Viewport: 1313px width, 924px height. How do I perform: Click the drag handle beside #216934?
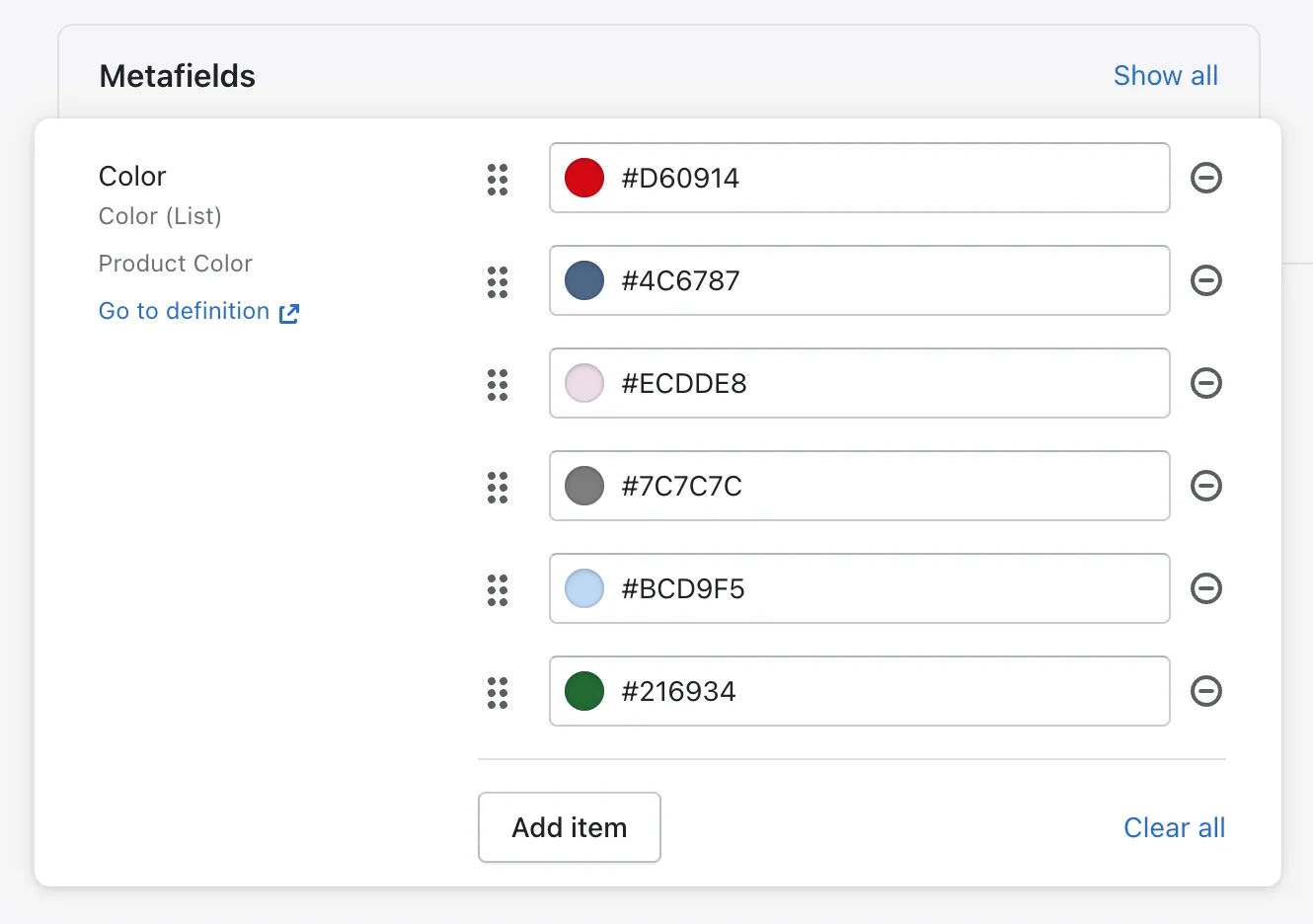point(498,693)
